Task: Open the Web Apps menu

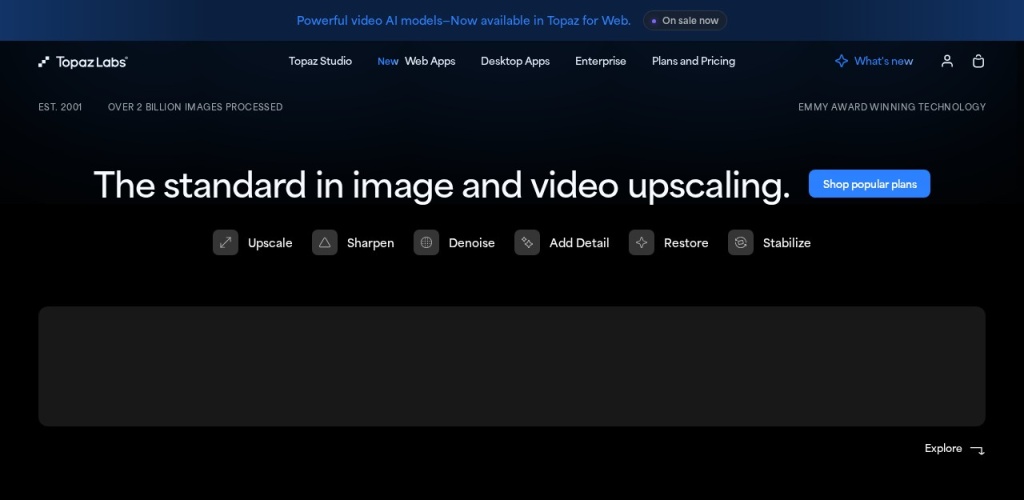Action: 430,61
